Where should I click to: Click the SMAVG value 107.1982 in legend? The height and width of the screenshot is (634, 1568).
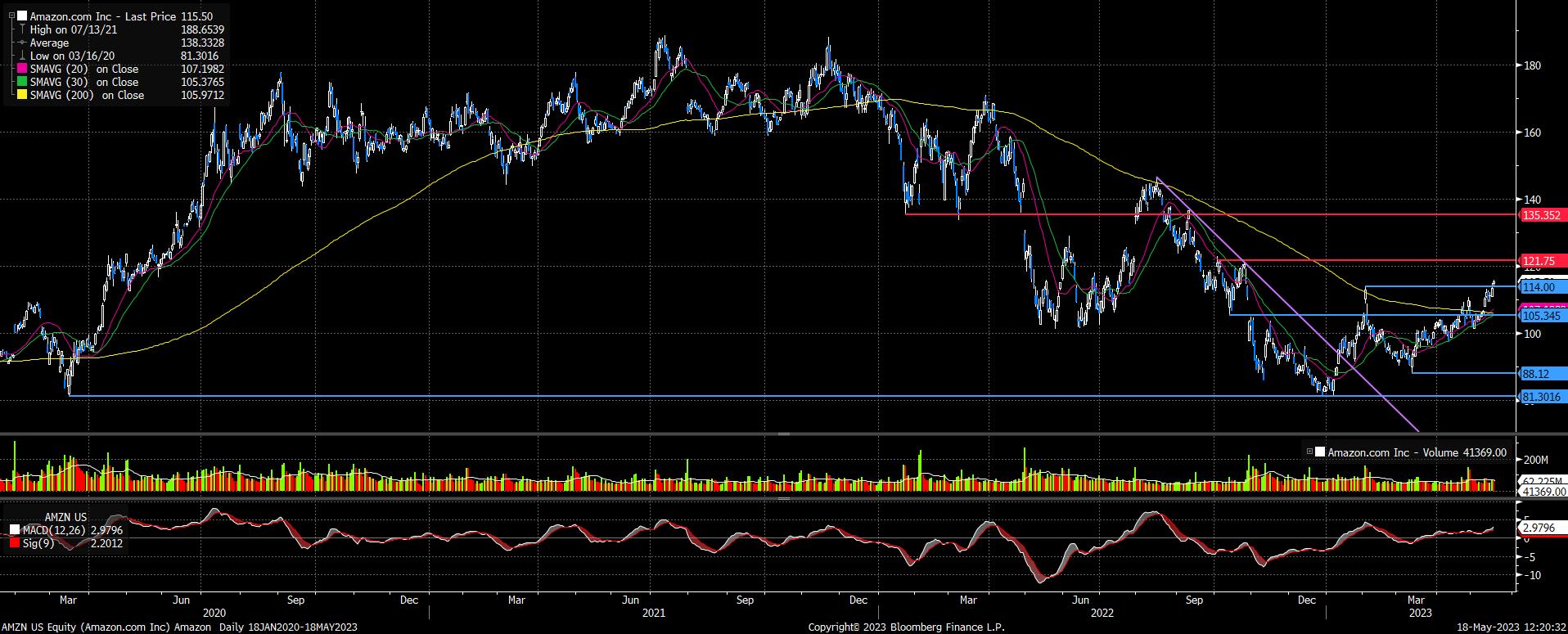coord(202,69)
